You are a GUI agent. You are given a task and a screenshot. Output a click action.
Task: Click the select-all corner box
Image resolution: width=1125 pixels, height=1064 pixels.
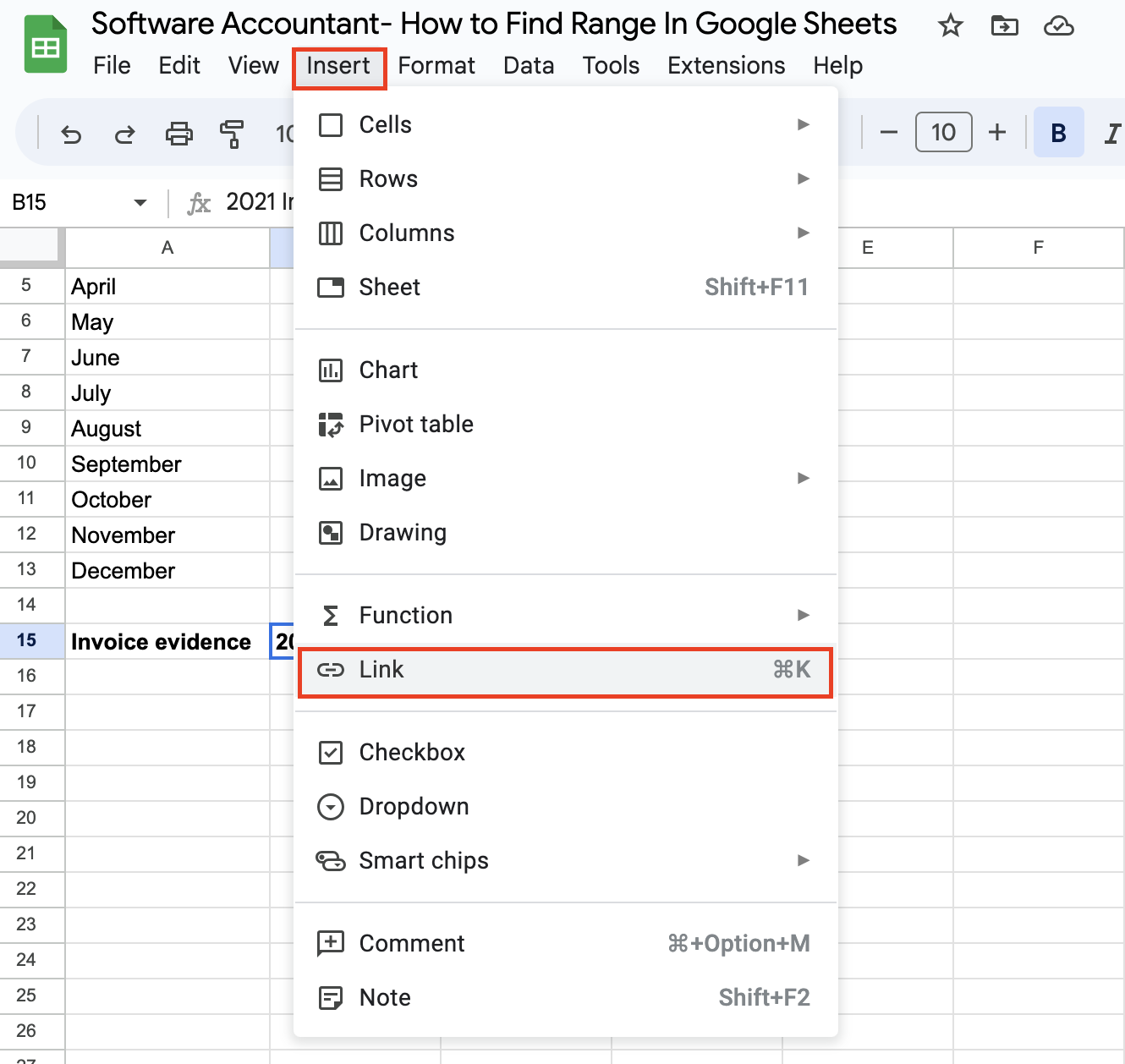pyautogui.click(x=31, y=248)
